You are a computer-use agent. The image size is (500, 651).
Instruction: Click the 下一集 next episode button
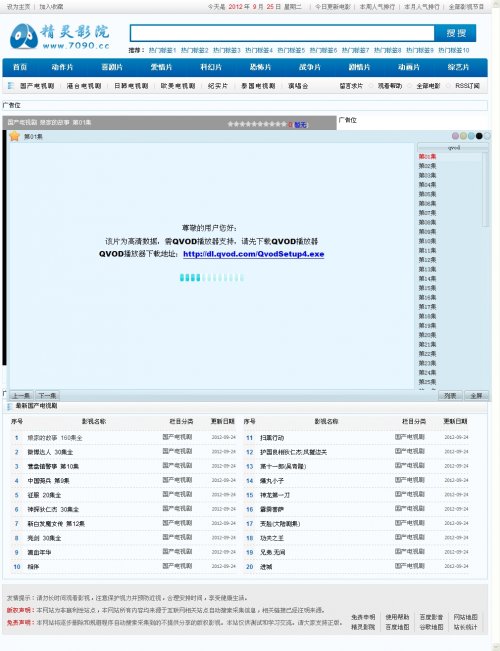(47, 395)
